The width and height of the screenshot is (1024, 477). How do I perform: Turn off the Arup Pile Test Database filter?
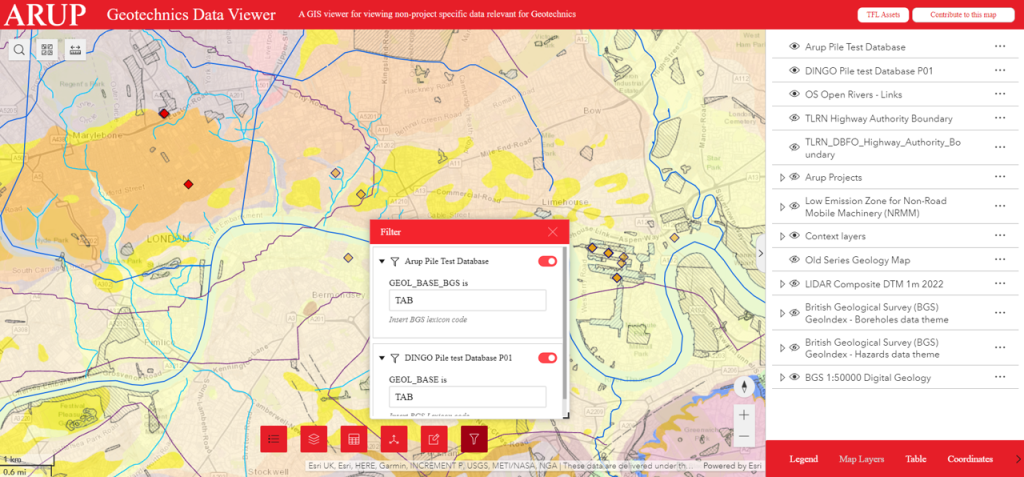(547, 261)
